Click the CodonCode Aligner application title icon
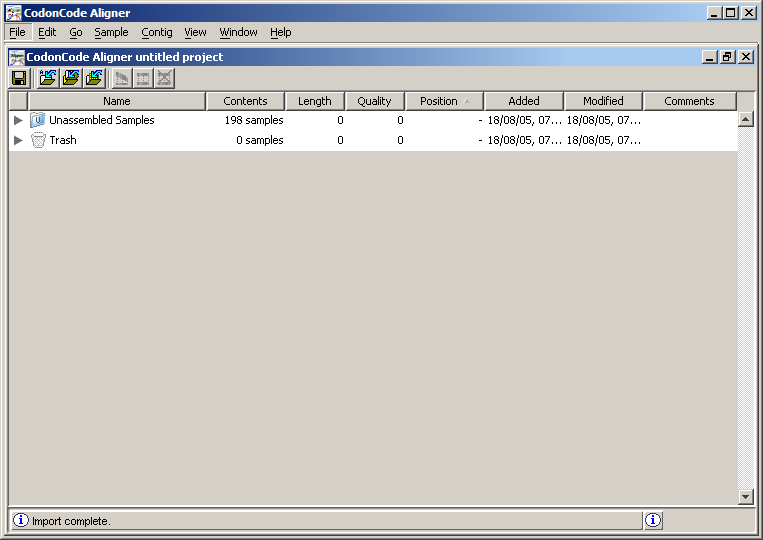 [x=14, y=13]
